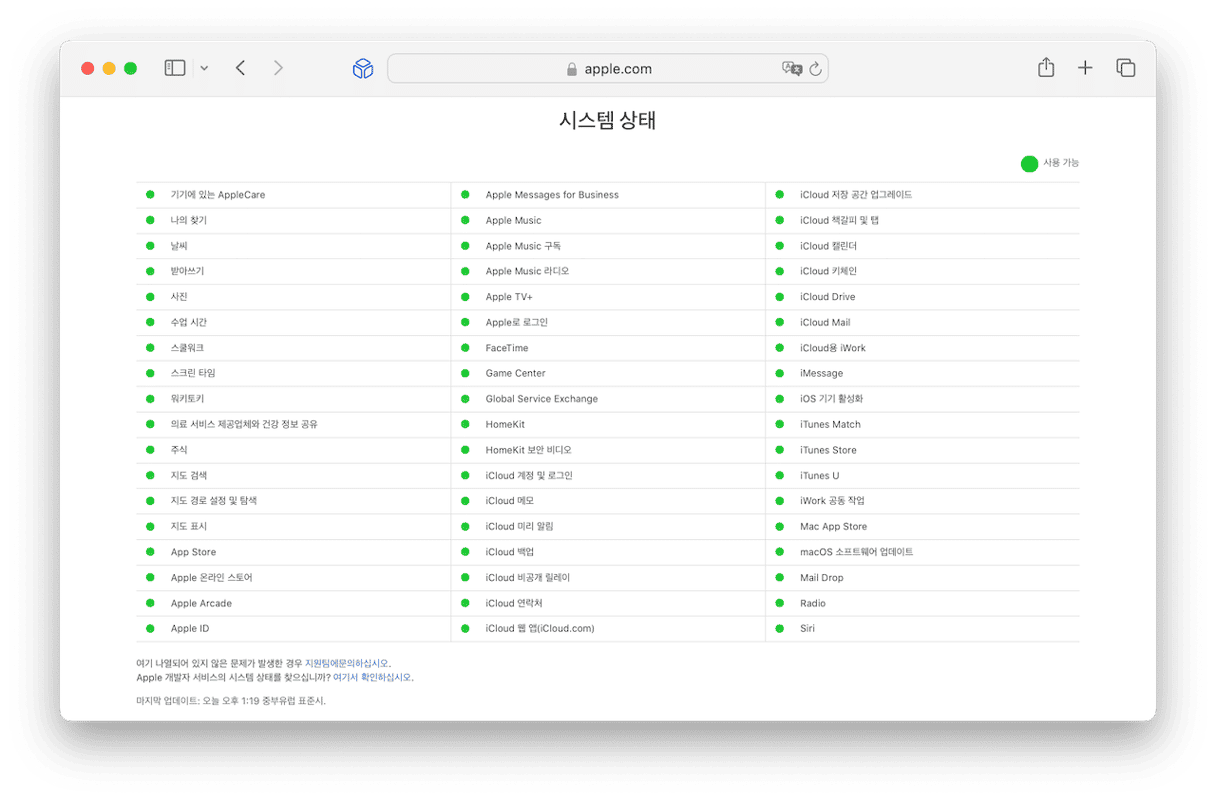Click the large green legend dot
Screen dimensions: 1216x800
[1029, 163]
